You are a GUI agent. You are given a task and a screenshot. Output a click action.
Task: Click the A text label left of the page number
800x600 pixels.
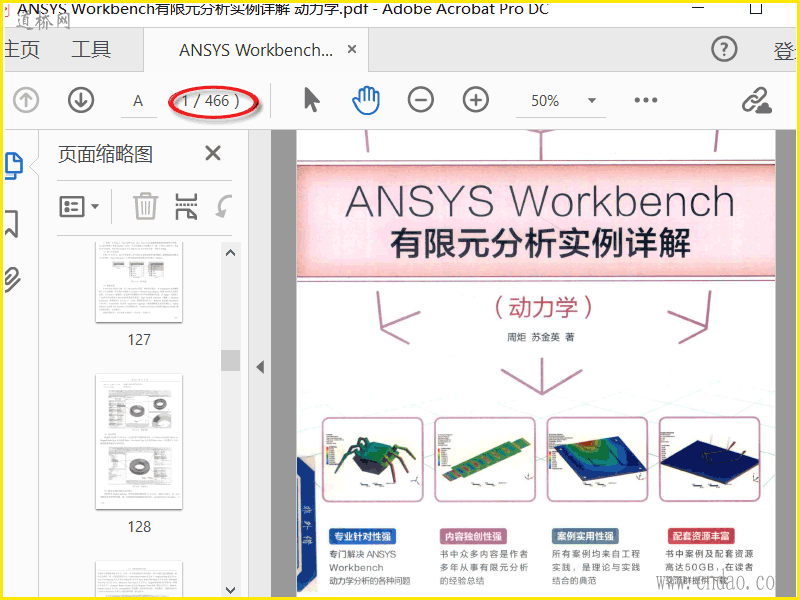coord(138,101)
